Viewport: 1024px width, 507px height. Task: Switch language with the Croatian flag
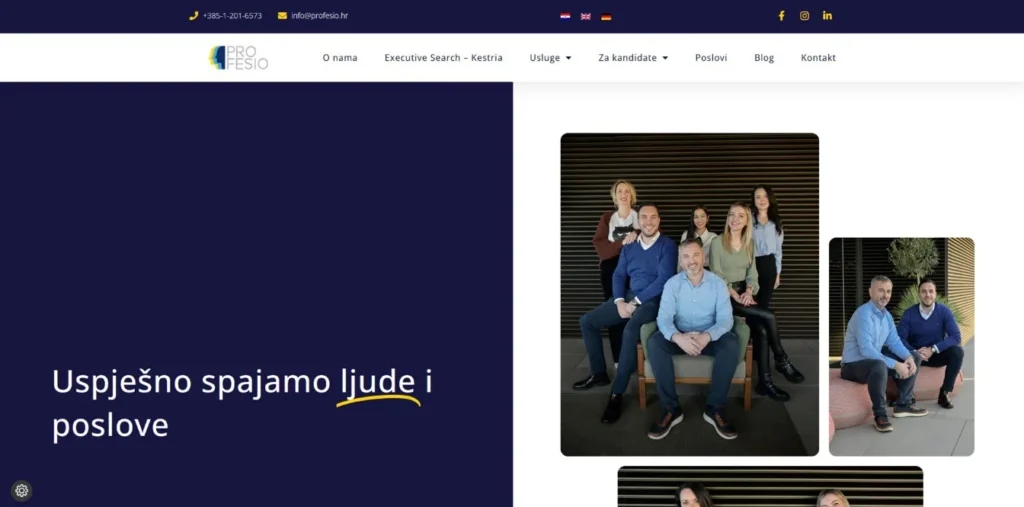(565, 16)
